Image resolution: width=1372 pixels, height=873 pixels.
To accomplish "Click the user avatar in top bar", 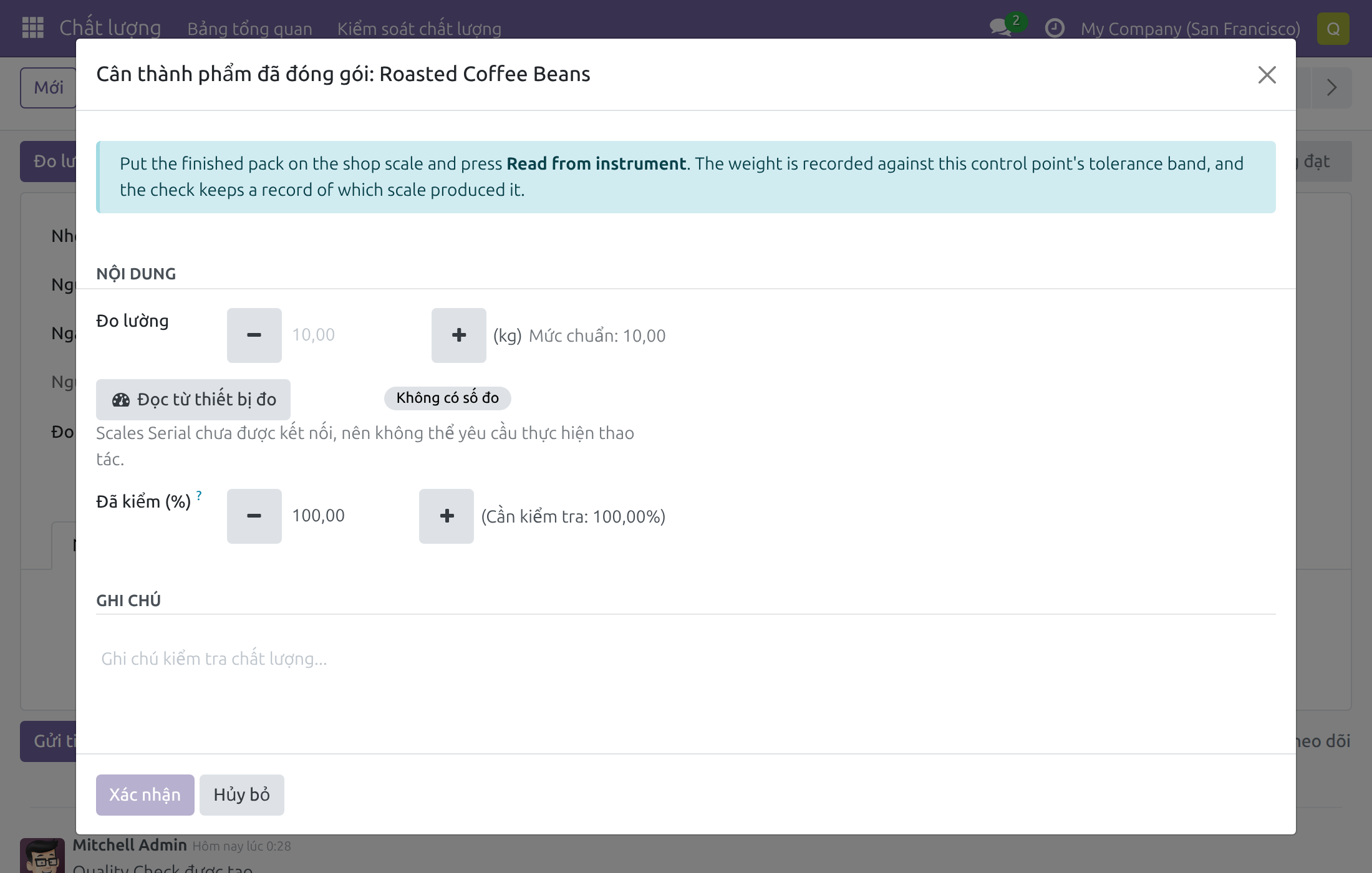I will [x=1333, y=29].
